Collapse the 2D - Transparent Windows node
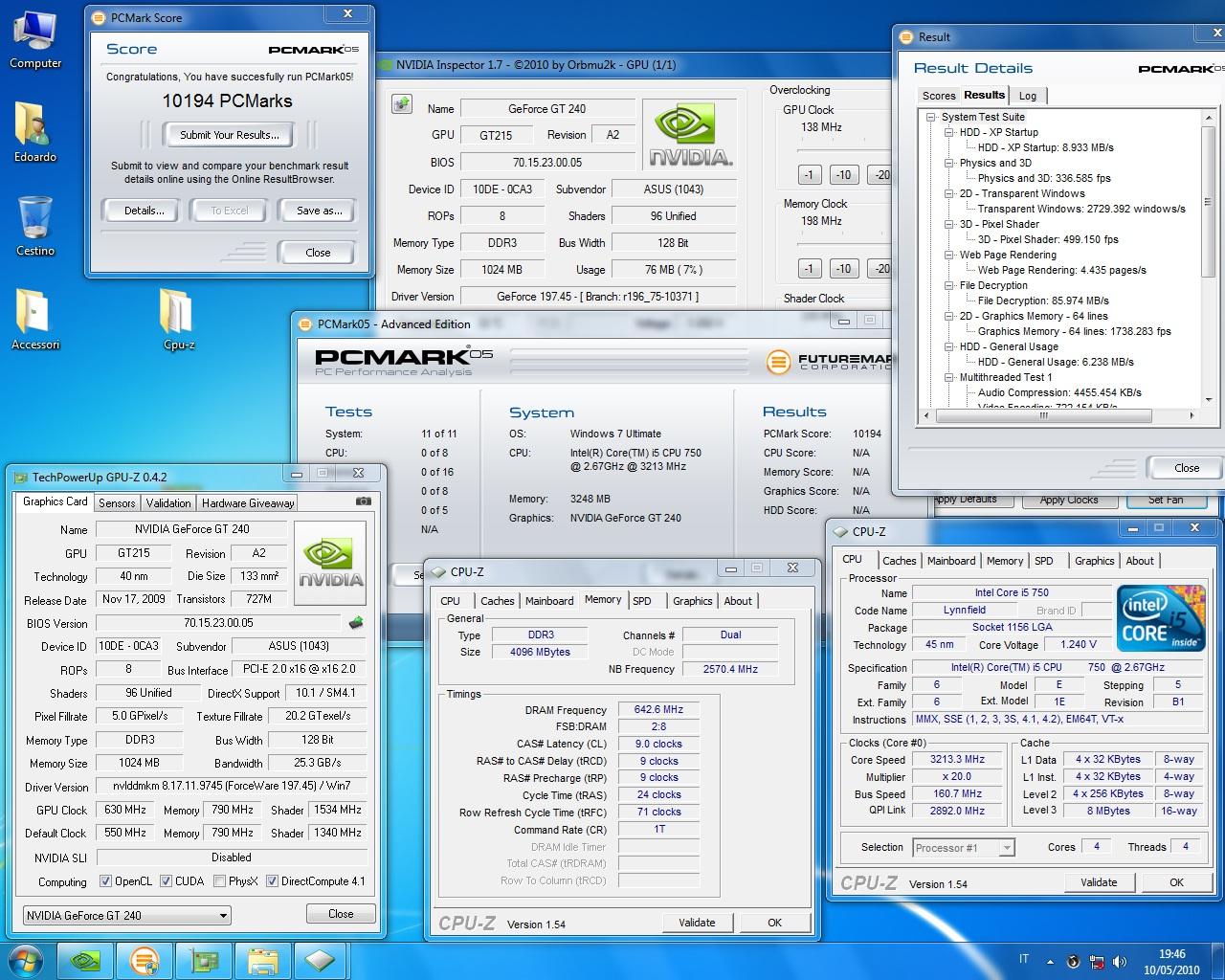1225x980 pixels. pos(949,193)
